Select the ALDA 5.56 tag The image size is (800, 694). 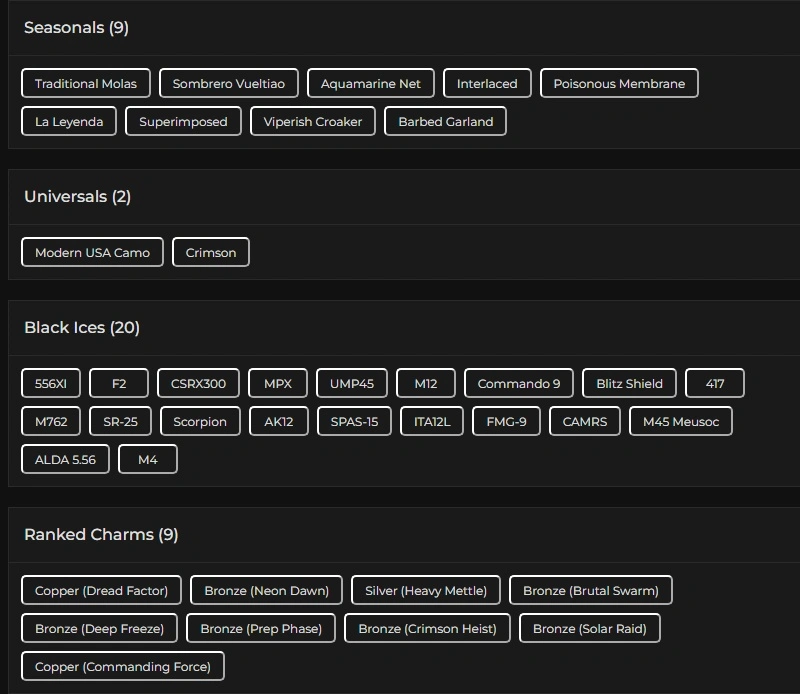[x=65, y=460]
